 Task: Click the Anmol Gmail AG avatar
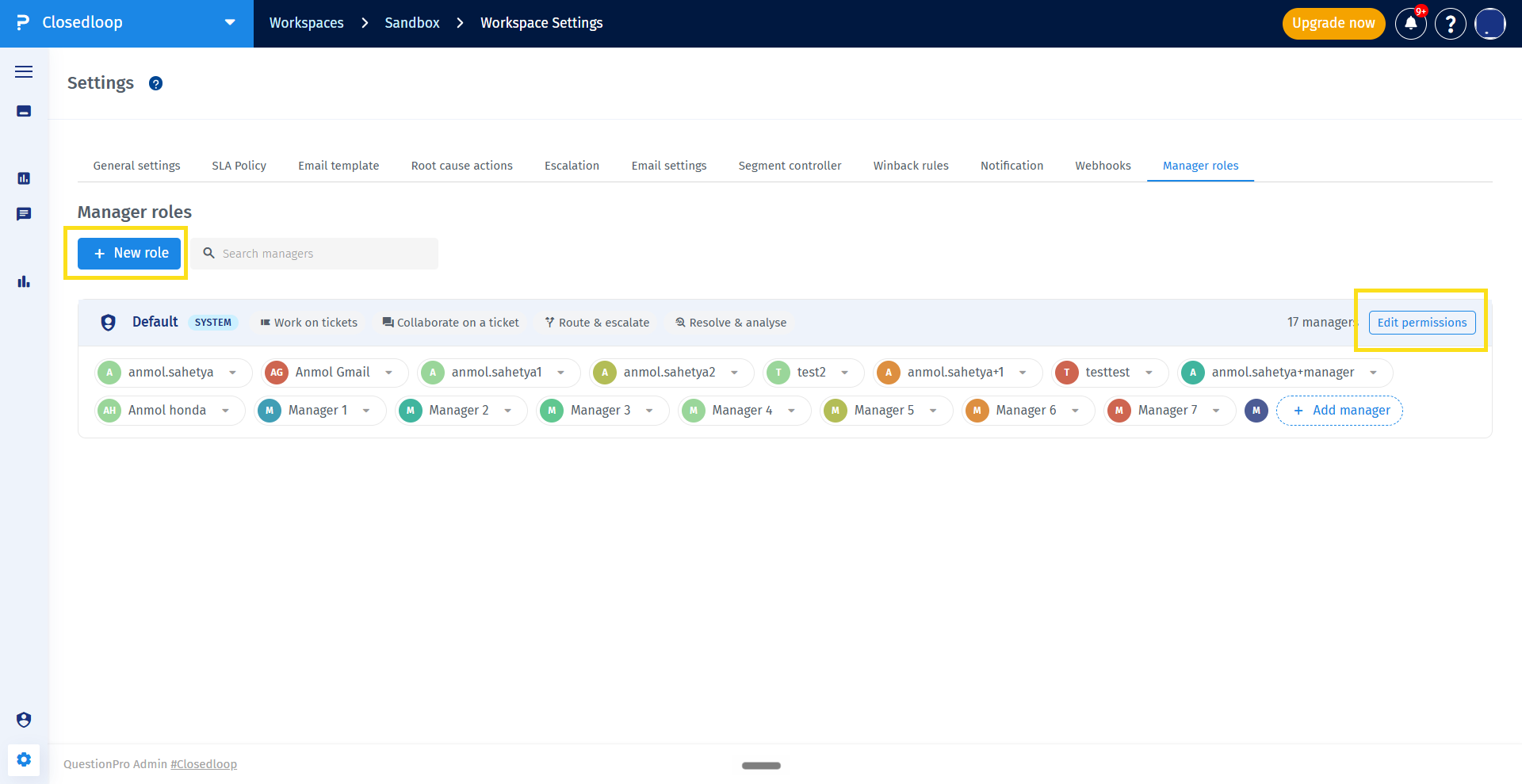(x=277, y=373)
